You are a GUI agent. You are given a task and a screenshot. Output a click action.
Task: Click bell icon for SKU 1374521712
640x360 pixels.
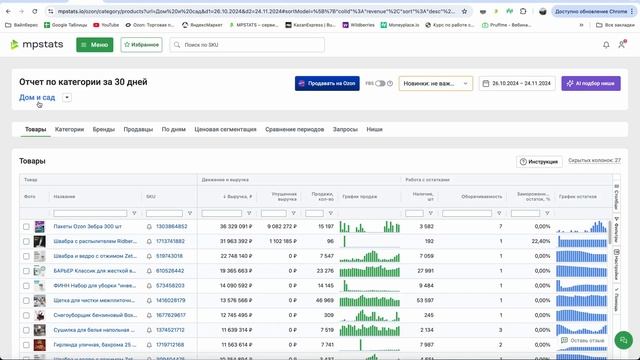[x=149, y=330]
